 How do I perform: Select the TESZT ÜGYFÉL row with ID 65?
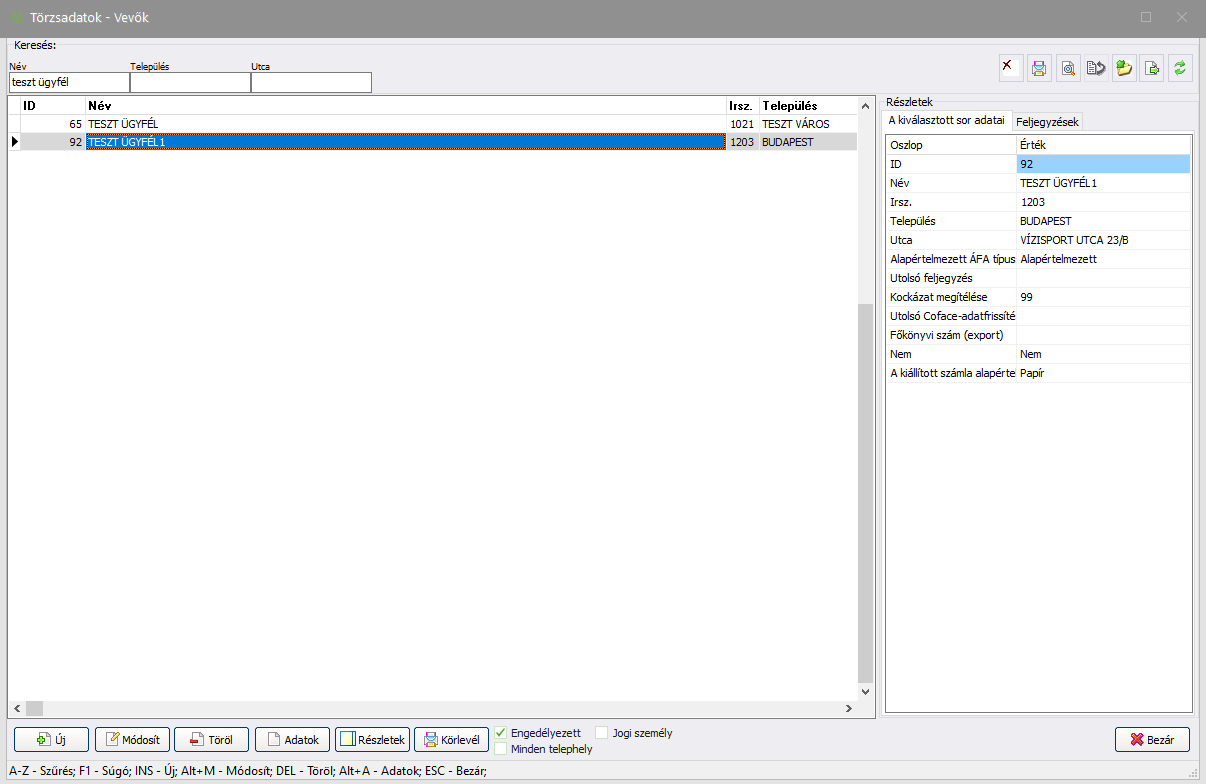pos(400,124)
